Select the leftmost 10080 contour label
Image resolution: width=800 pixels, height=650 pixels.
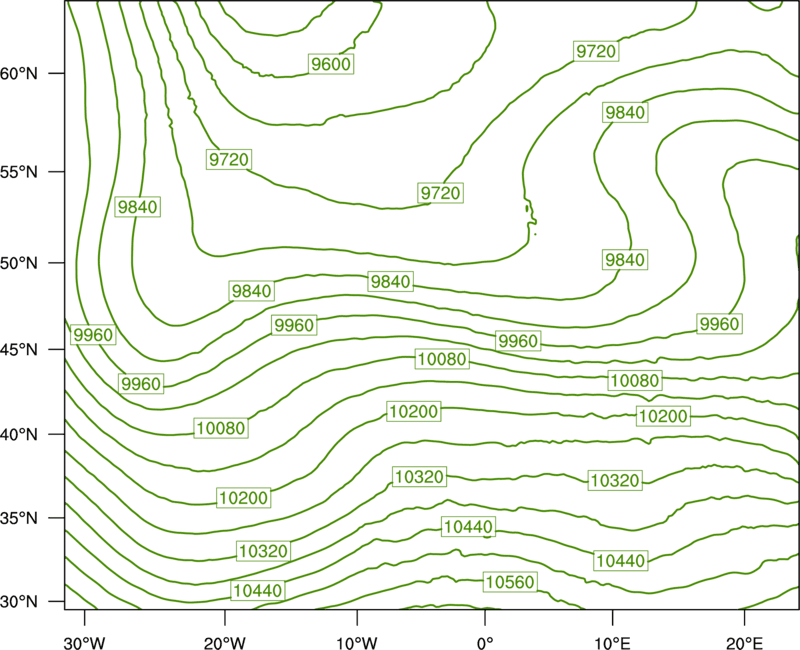(x=221, y=428)
